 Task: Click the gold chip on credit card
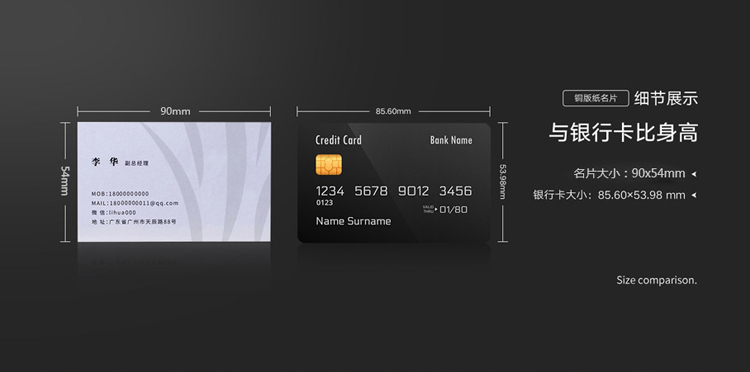pyautogui.click(x=329, y=164)
